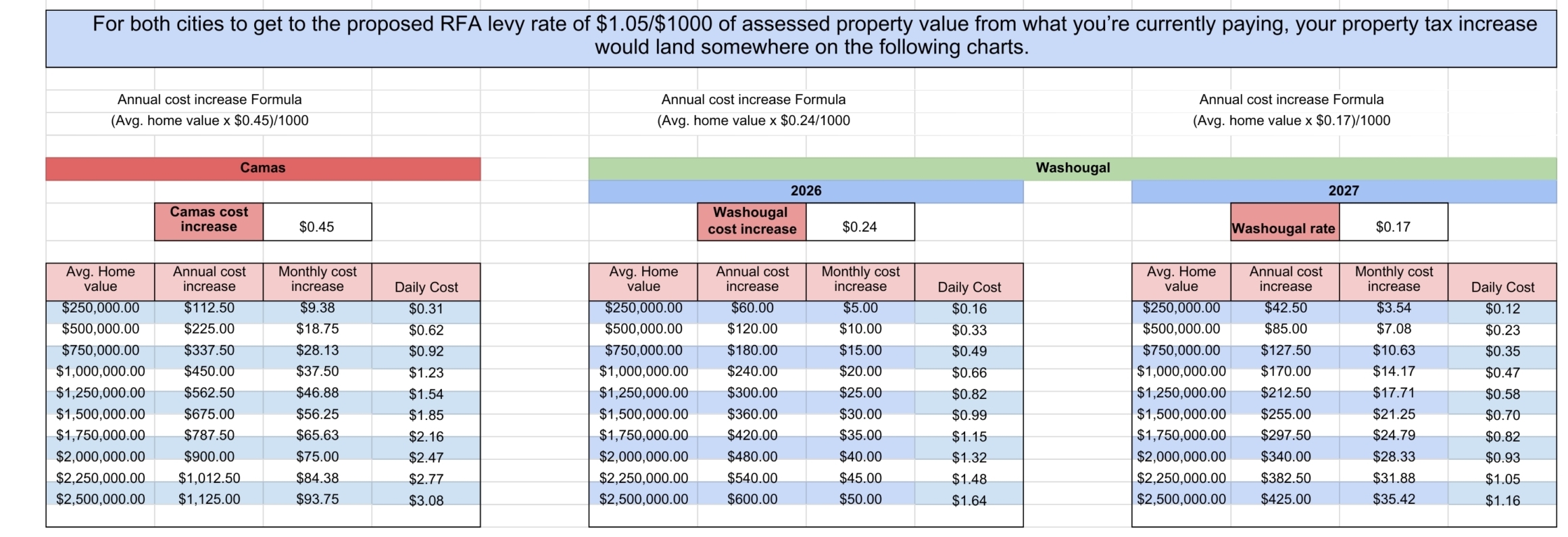Screen dimensions: 1568x537
Task: Click the $360.00 annual cost cell
Action: click(752, 415)
